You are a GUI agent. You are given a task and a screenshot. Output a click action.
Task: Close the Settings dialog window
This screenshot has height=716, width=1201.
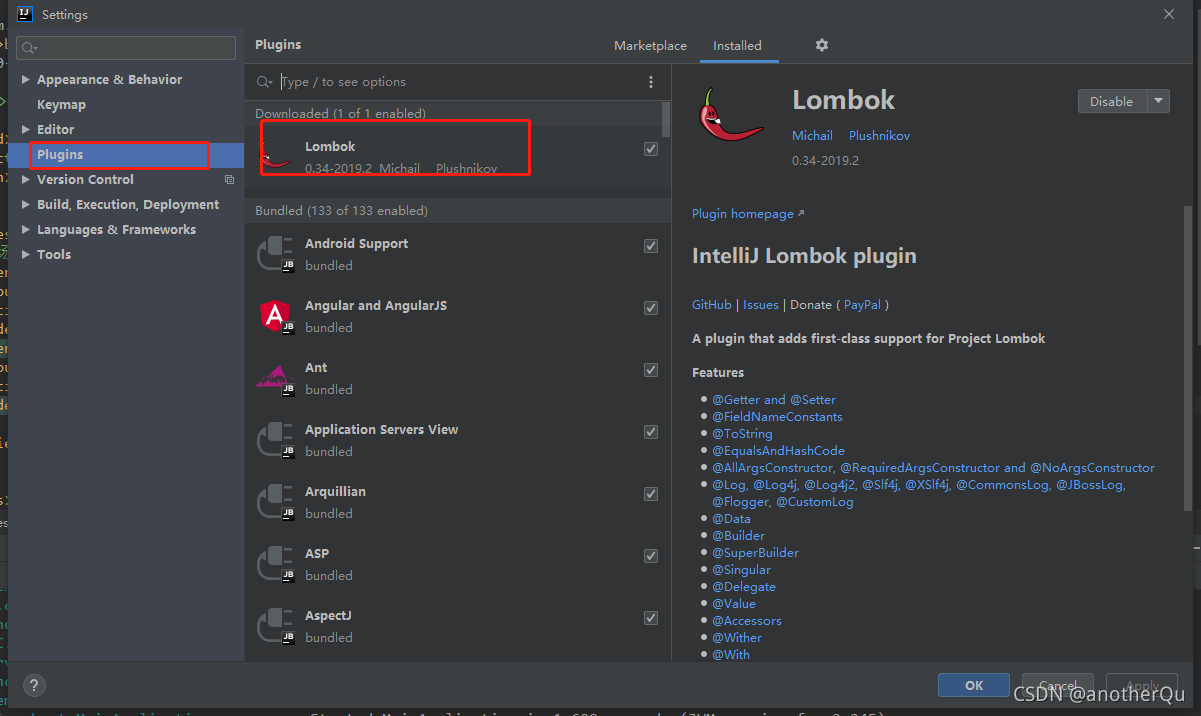pyautogui.click(x=1169, y=14)
